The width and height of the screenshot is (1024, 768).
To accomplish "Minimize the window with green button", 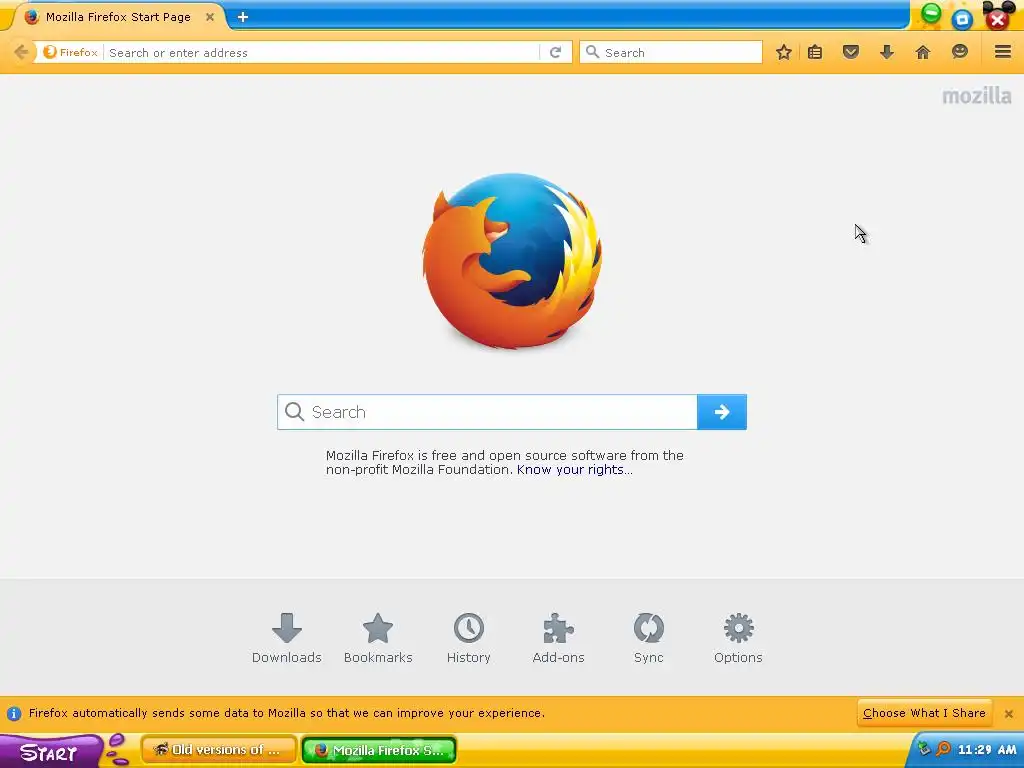I will (x=931, y=13).
